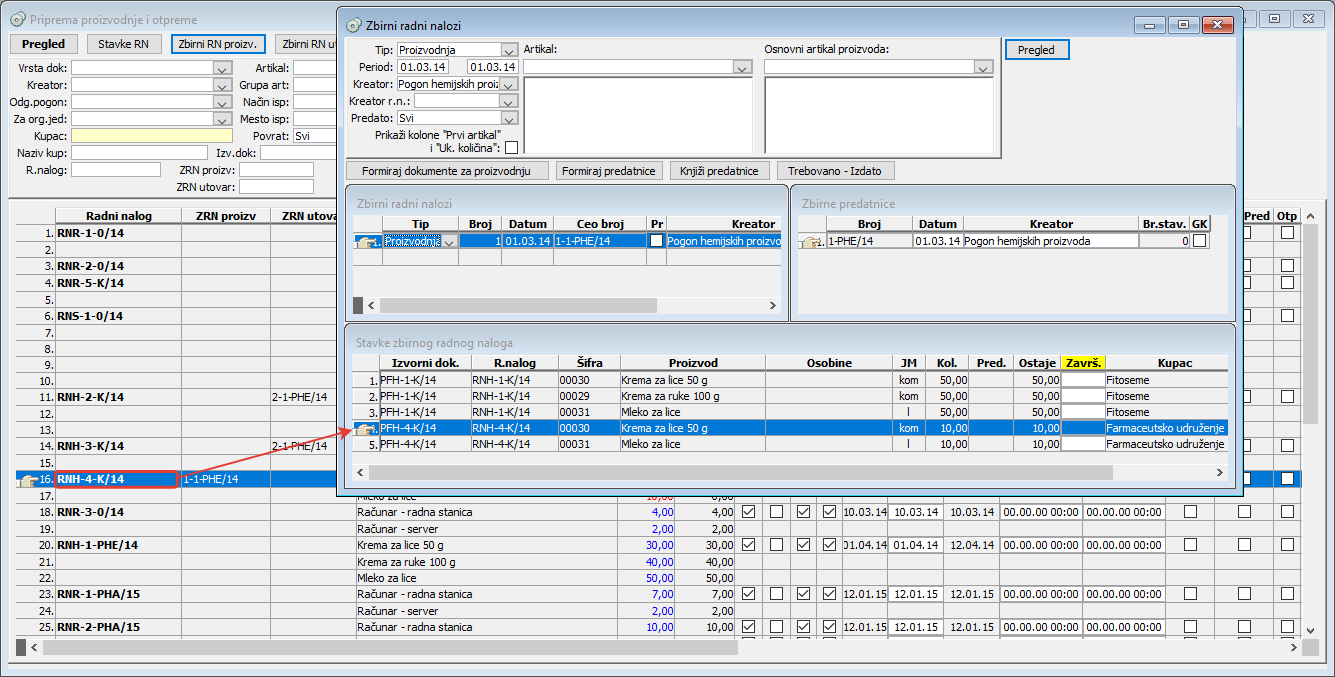
Task: Click the down arrow of the main grid vertical scrollbar
Action: point(1310,630)
